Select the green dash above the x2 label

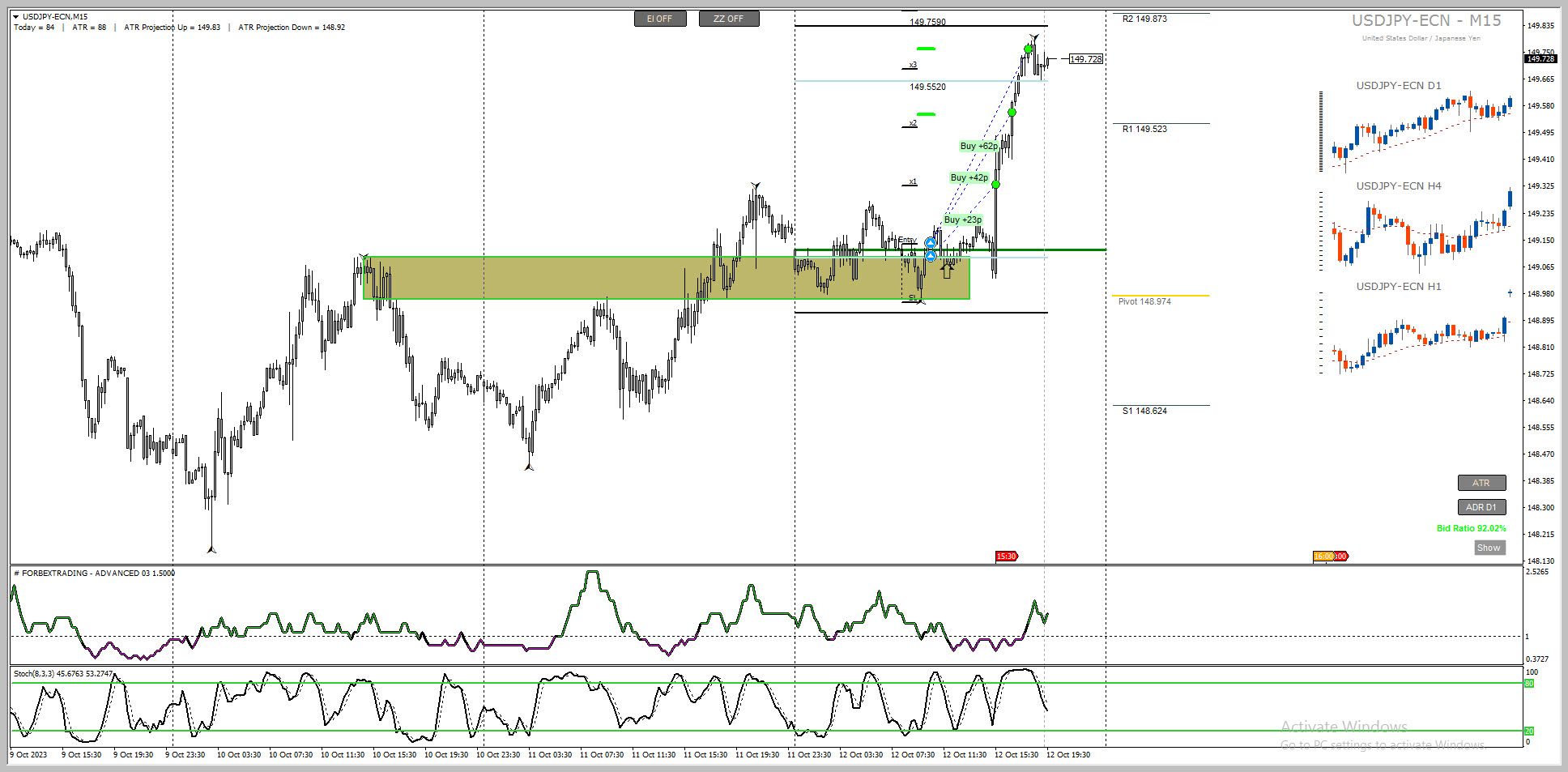(926, 114)
